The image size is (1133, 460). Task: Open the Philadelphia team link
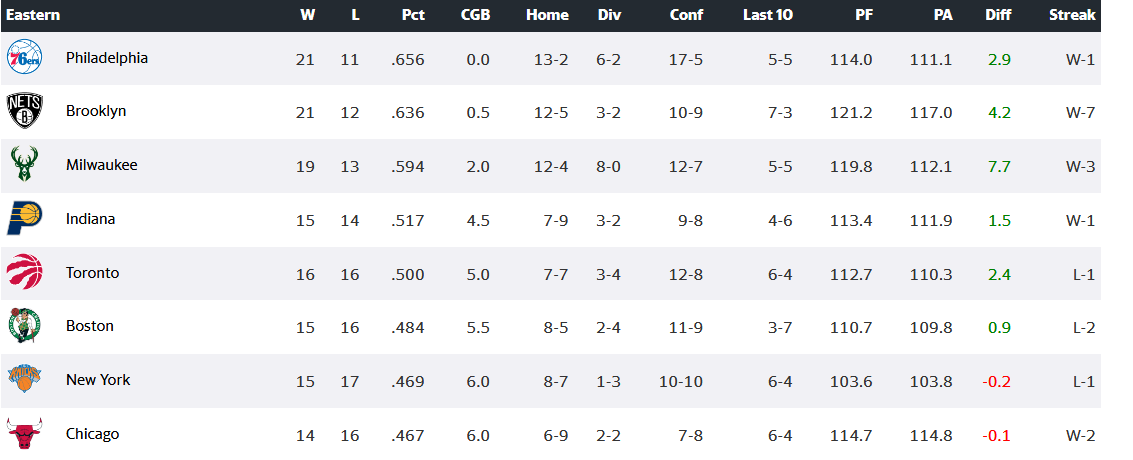click(107, 58)
